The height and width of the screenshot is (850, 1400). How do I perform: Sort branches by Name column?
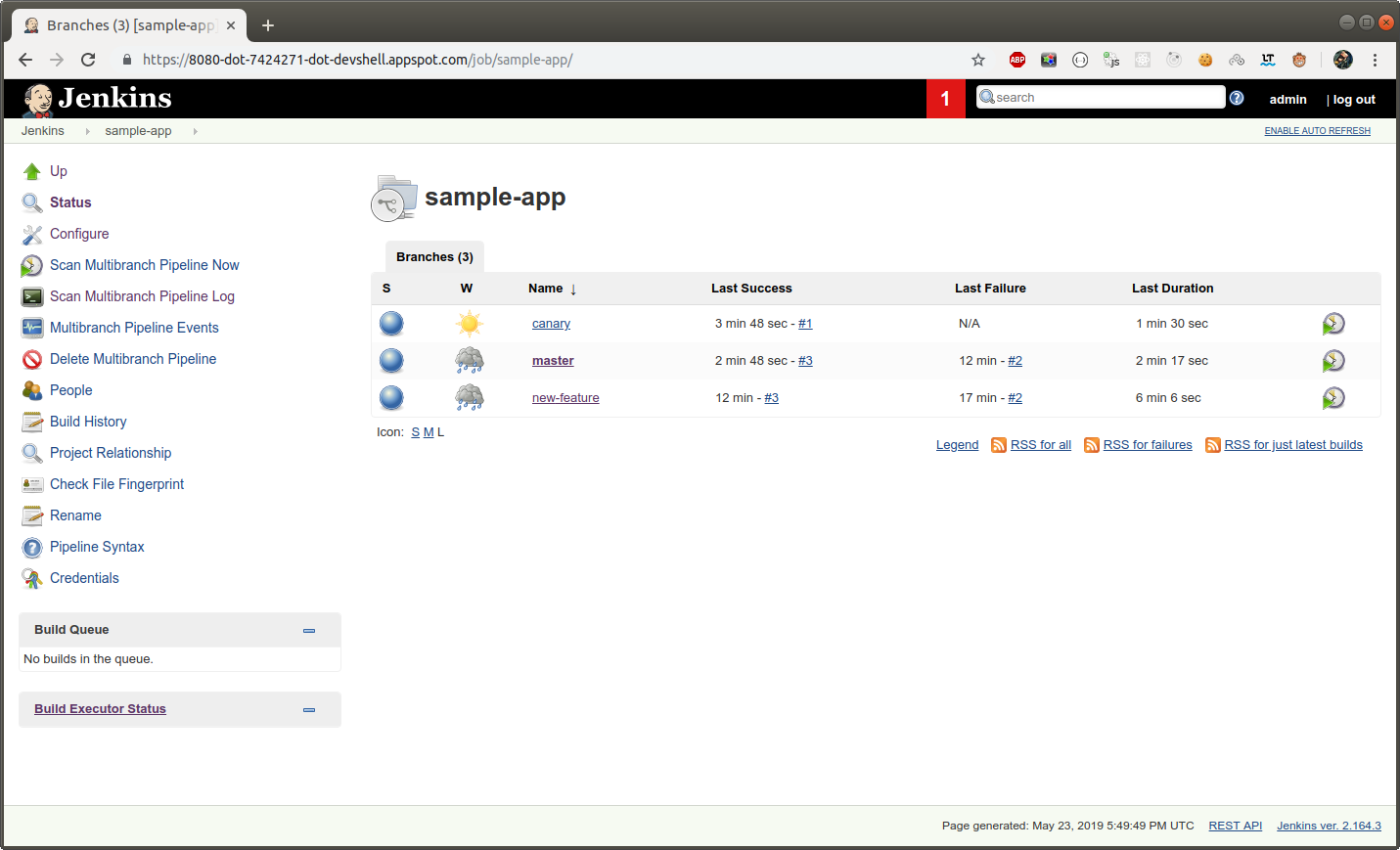point(553,289)
